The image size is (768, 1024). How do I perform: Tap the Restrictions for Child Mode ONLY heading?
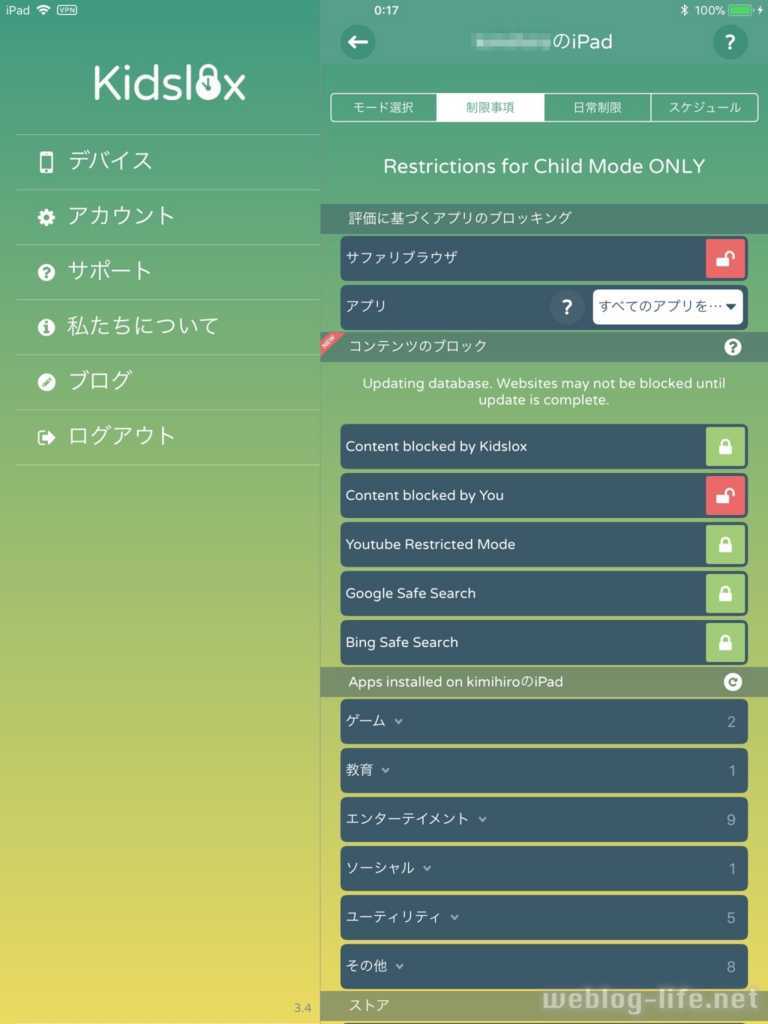point(544,167)
